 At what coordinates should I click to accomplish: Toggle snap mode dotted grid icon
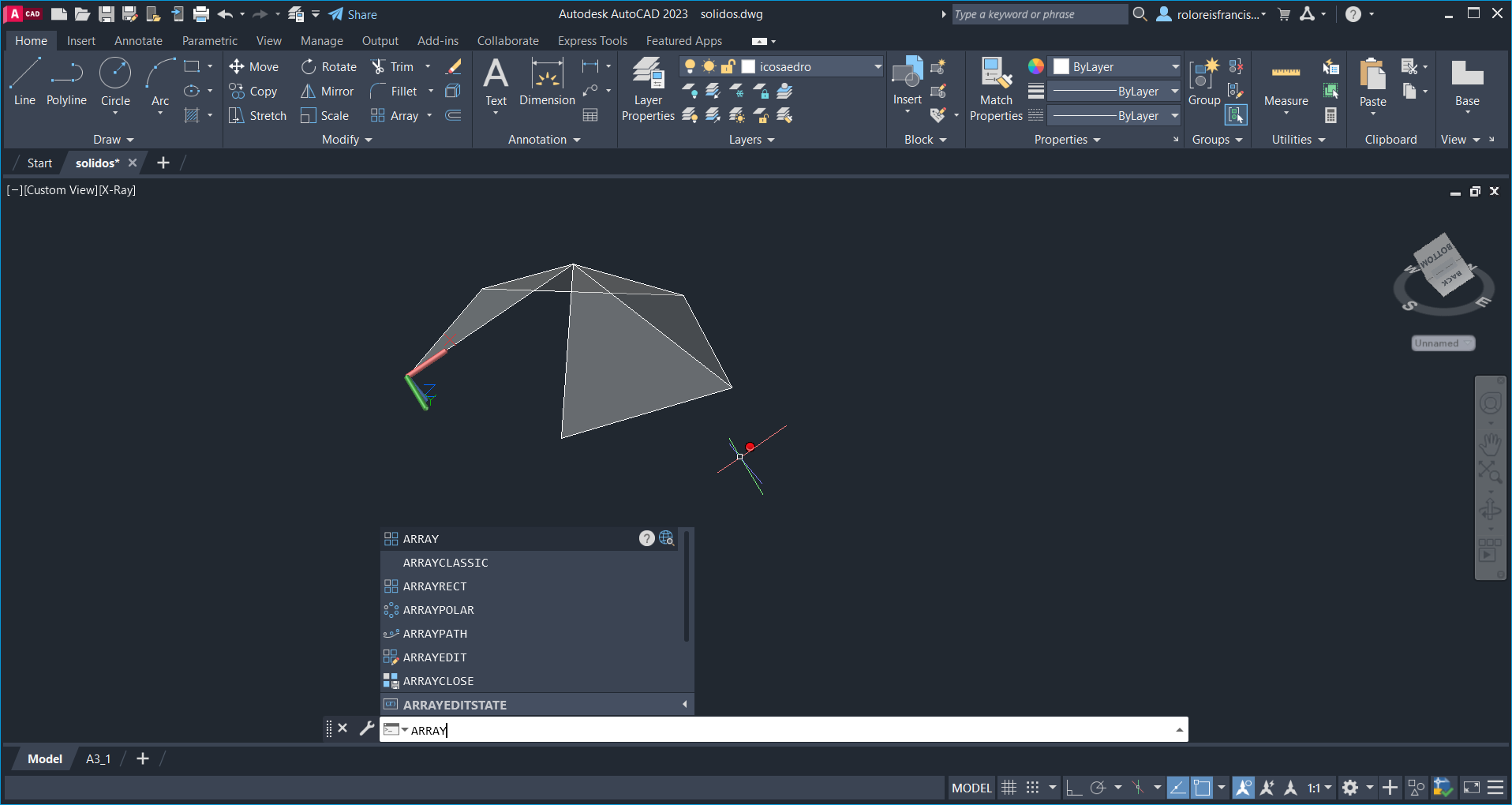pyautogui.click(x=1032, y=788)
